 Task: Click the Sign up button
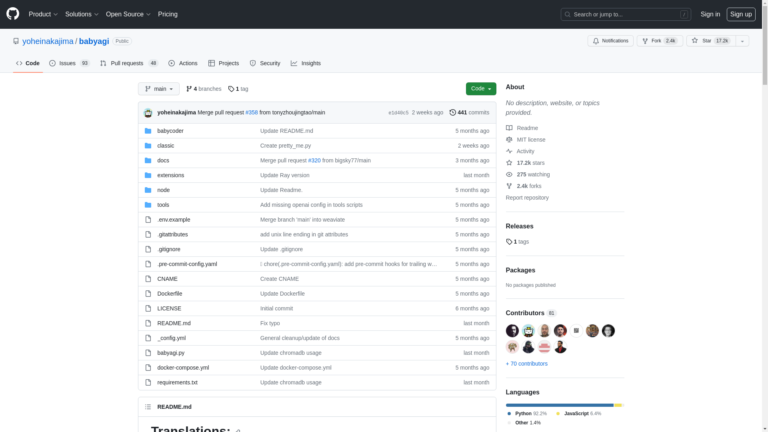[x=741, y=14]
